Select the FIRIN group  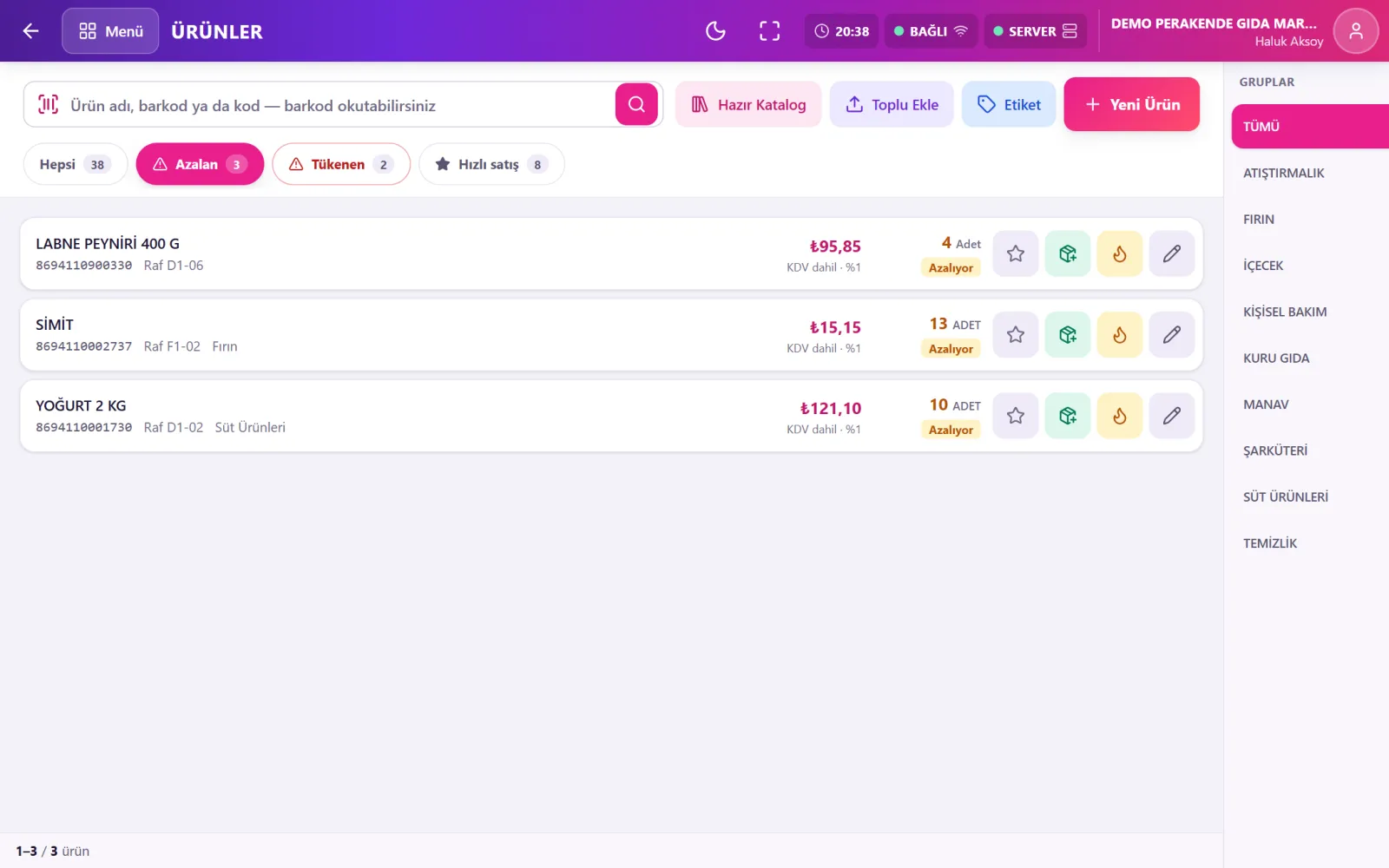tap(1310, 219)
